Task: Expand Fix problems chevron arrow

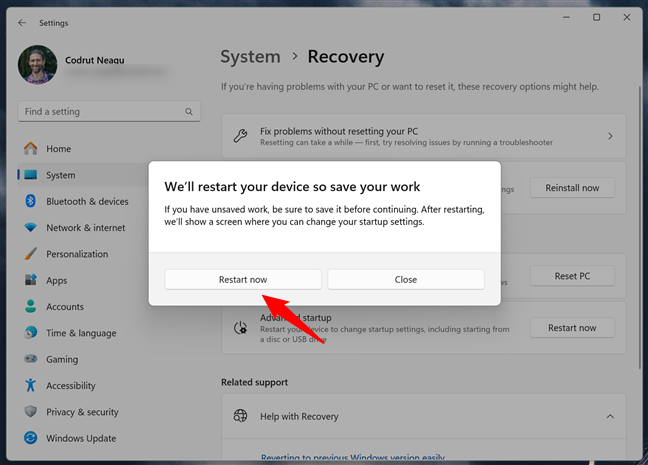Action: point(610,136)
